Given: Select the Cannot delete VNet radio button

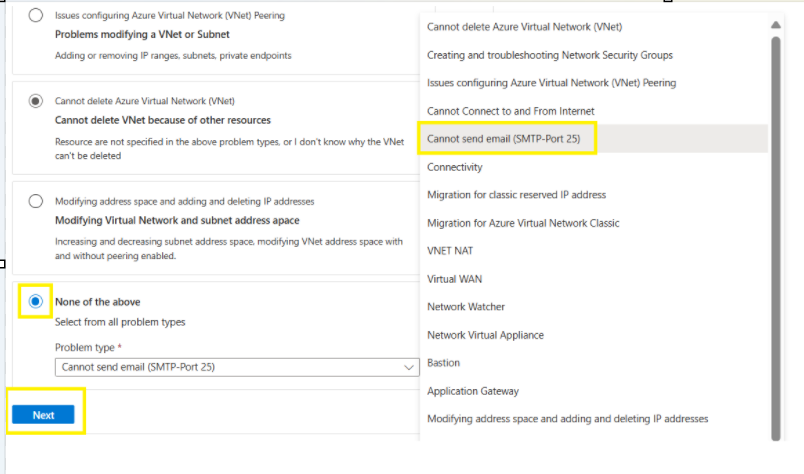Looking at the screenshot, I should [35, 101].
